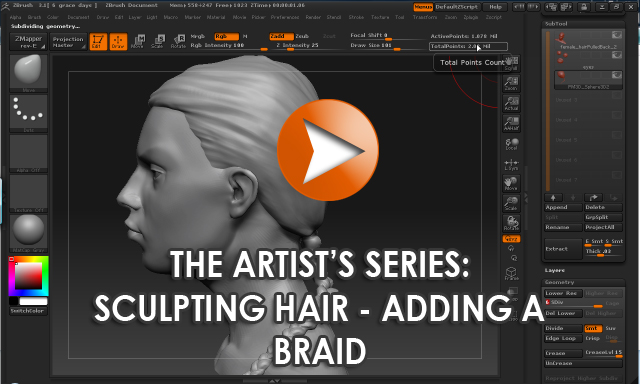
Task: Click the Zoom canvas icon on right shelf
Action: pyautogui.click(x=511, y=83)
